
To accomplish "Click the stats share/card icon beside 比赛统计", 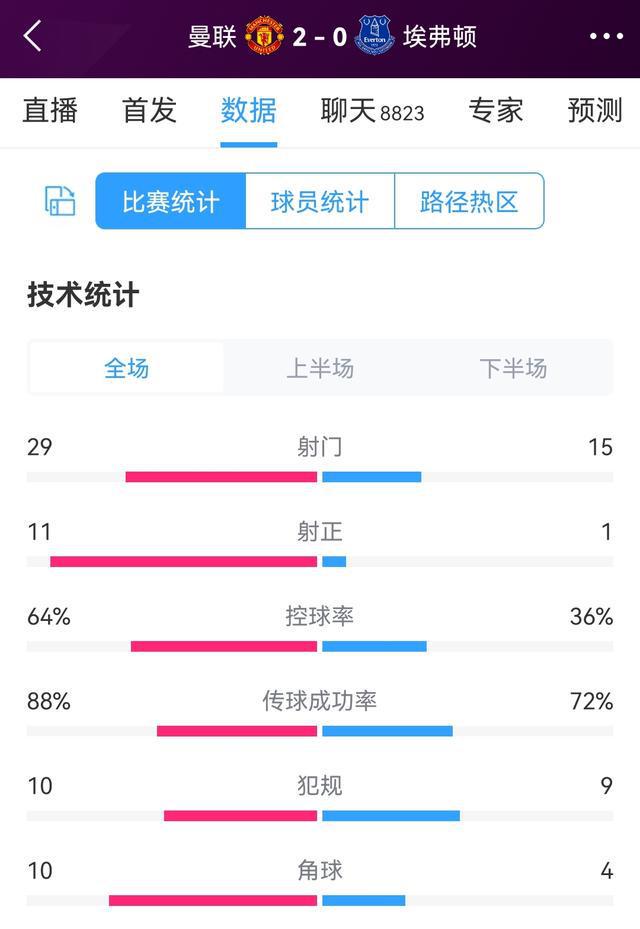I will tap(58, 200).
